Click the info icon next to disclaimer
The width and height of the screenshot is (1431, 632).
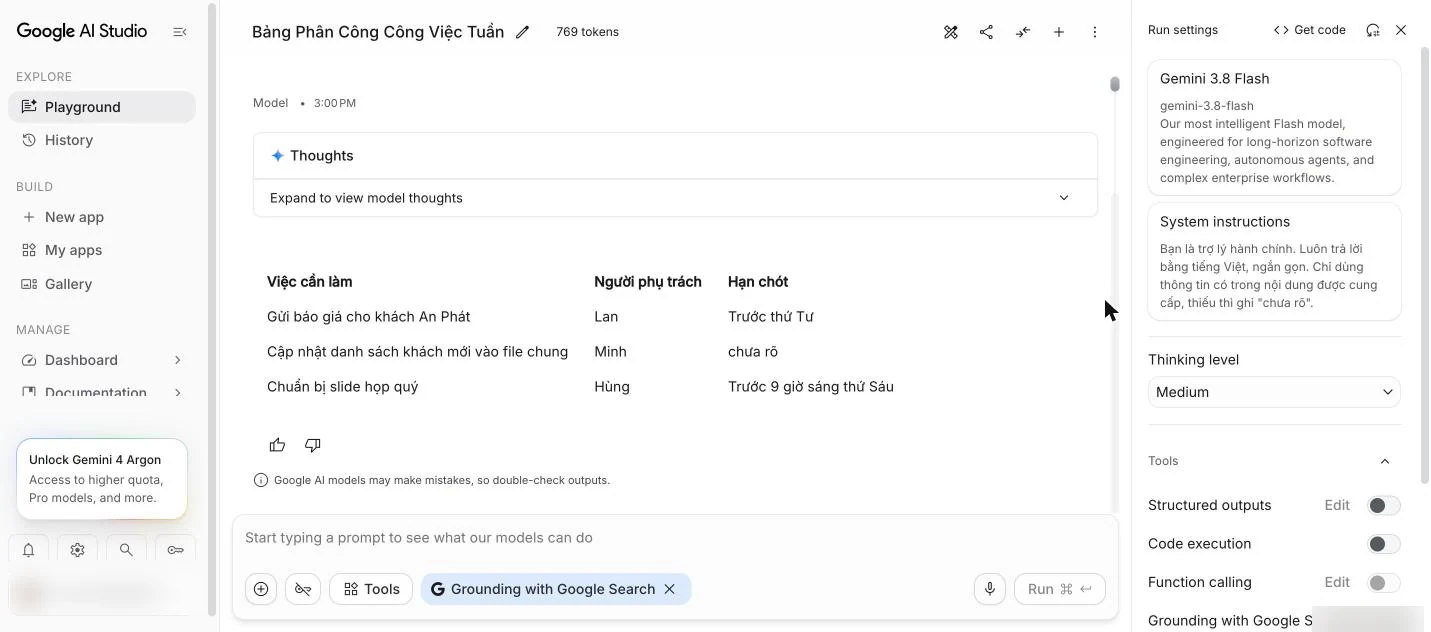coord(261,480)
